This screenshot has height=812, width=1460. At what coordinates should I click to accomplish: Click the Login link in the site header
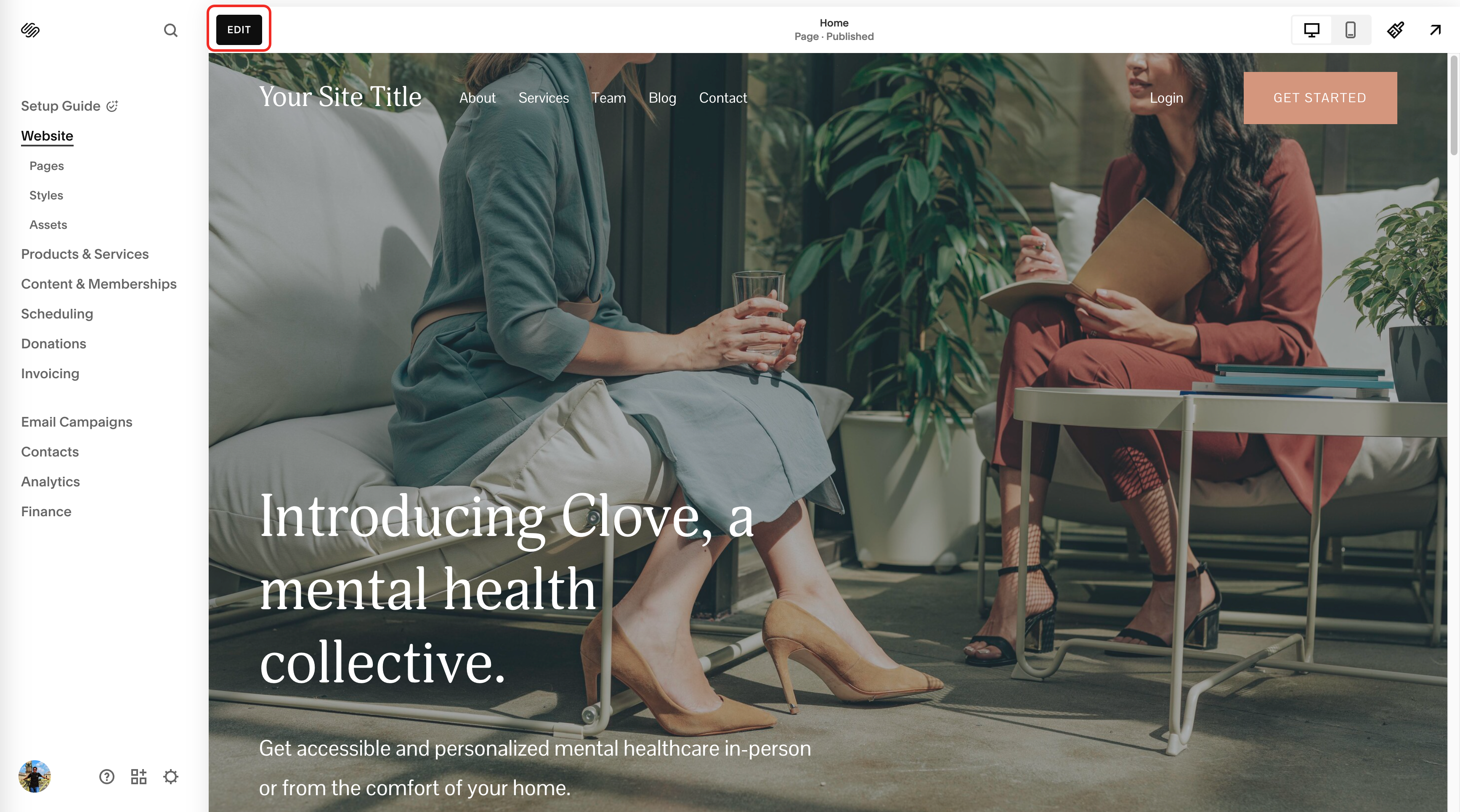[1166, 98]
